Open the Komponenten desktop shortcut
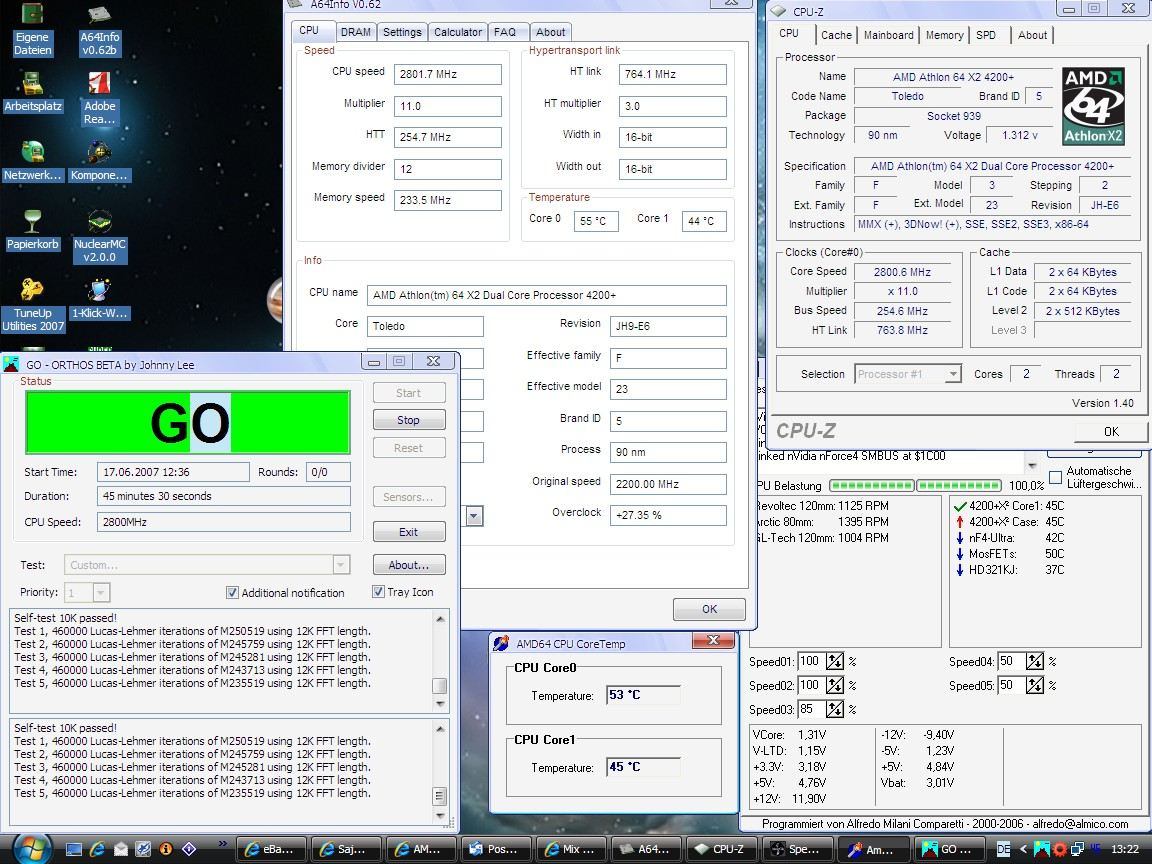 tap(99, 161)
